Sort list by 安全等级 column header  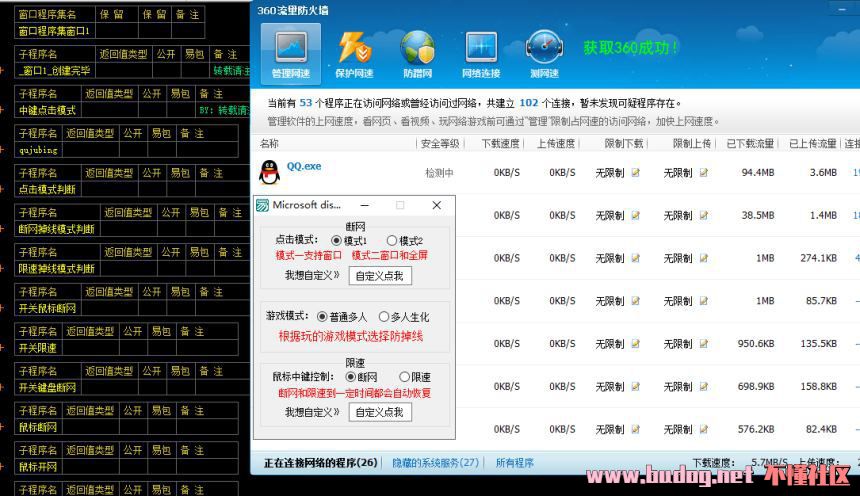[x=440, y=144]
